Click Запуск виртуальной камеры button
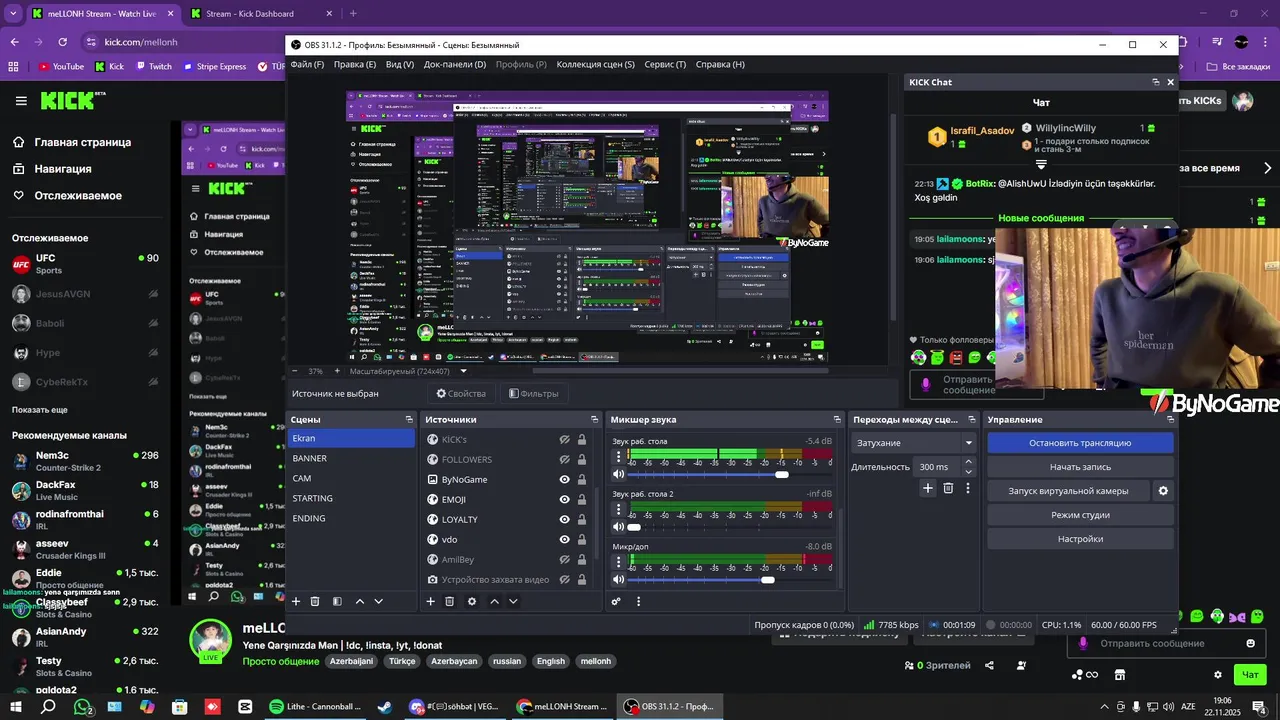The height and width of the screenshot is (720, 1280). coord(1068,491)
